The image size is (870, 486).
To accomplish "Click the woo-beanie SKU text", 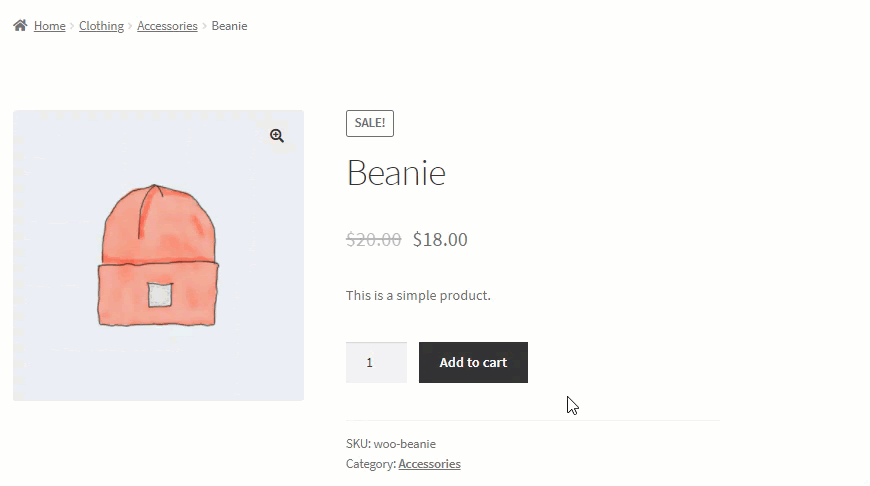I will 404,444.
